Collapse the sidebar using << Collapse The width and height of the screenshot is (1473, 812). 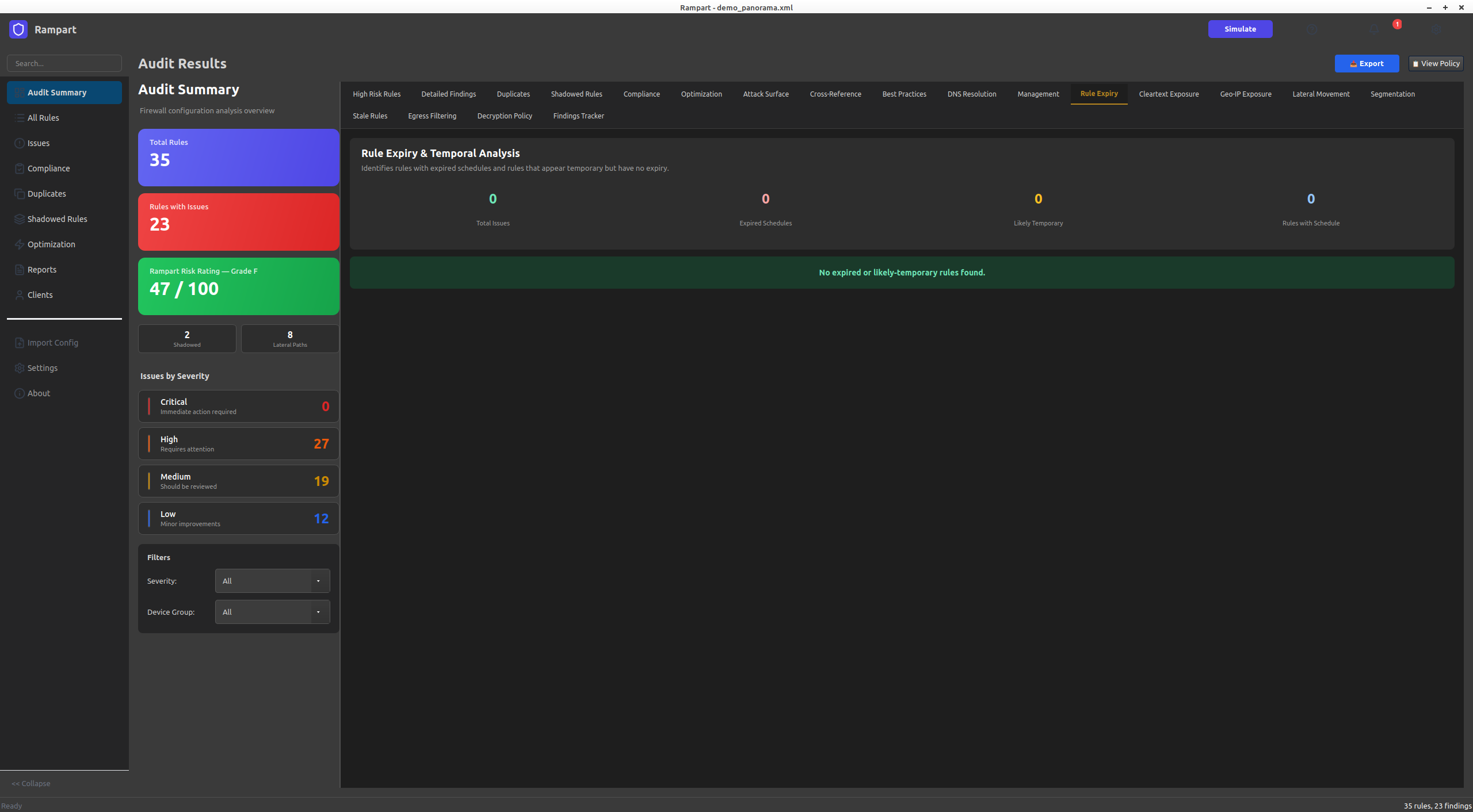pyautogui.click(x=31, y=783)
